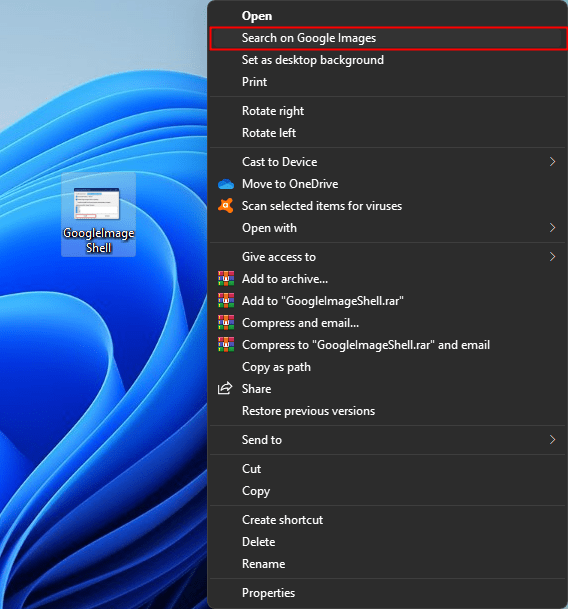Select Move to OneDrive

(x=387, y=184)
